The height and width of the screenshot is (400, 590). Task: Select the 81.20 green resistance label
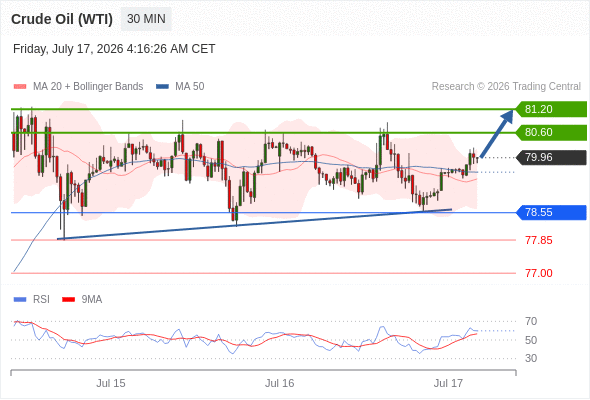(551, 109)
